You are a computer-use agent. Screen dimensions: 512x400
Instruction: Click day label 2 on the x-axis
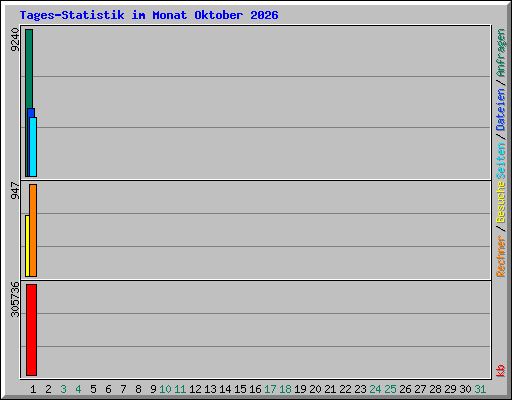click(x=48, y=389)
